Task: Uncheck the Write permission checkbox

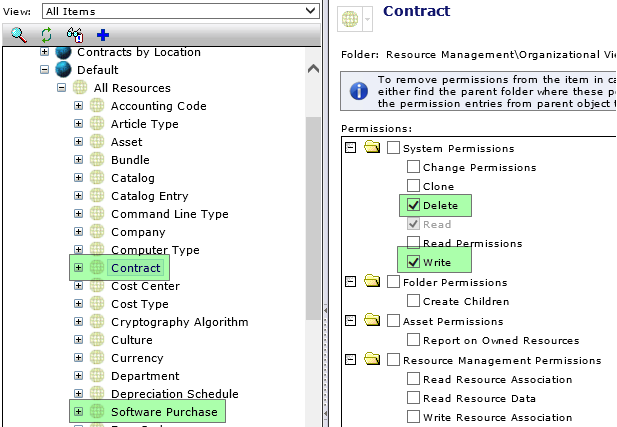Action: (413, 262)
